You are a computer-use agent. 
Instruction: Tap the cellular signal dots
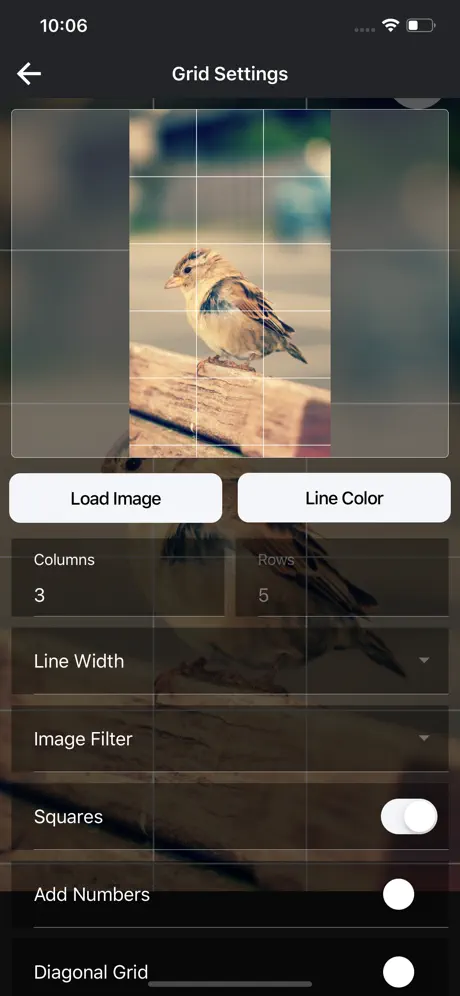(x=365, y=29)
